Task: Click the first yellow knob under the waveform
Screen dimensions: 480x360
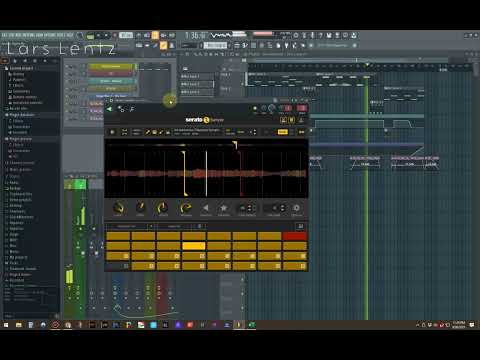Action: click(119, 208)
